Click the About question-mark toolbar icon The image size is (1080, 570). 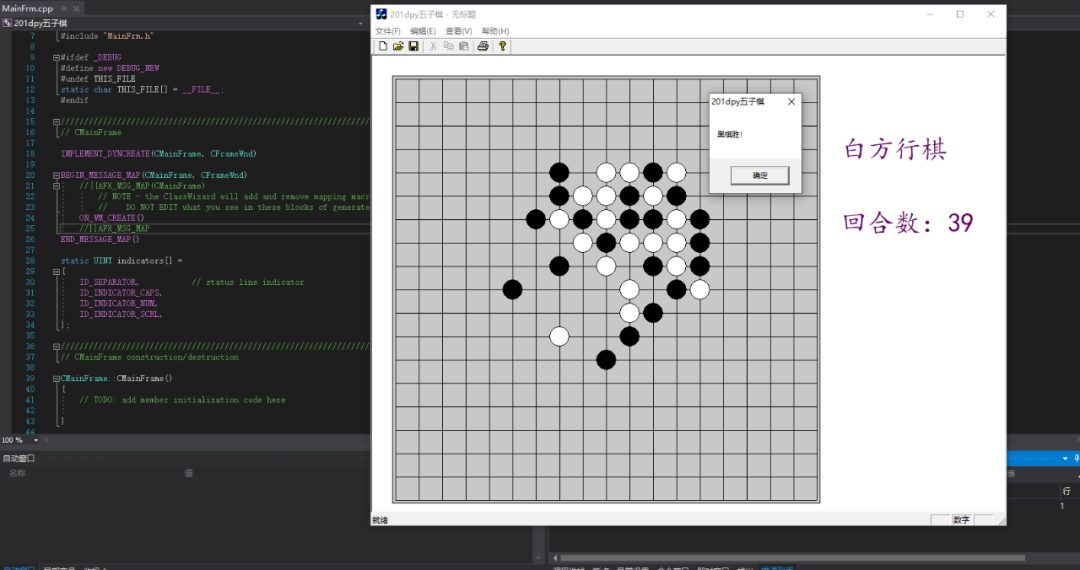point(502,46)
